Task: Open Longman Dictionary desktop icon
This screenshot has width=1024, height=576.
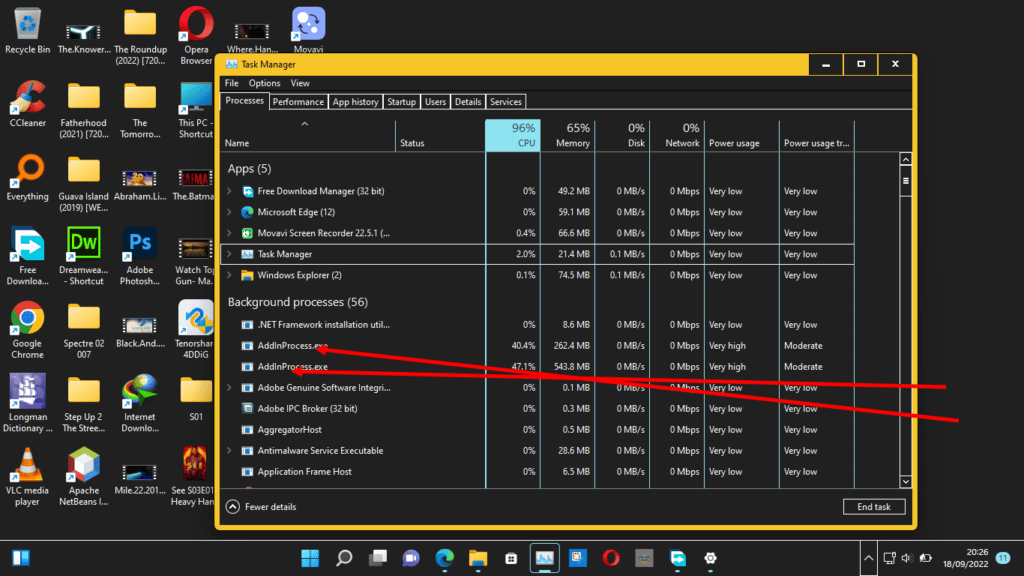Action: 27,404
